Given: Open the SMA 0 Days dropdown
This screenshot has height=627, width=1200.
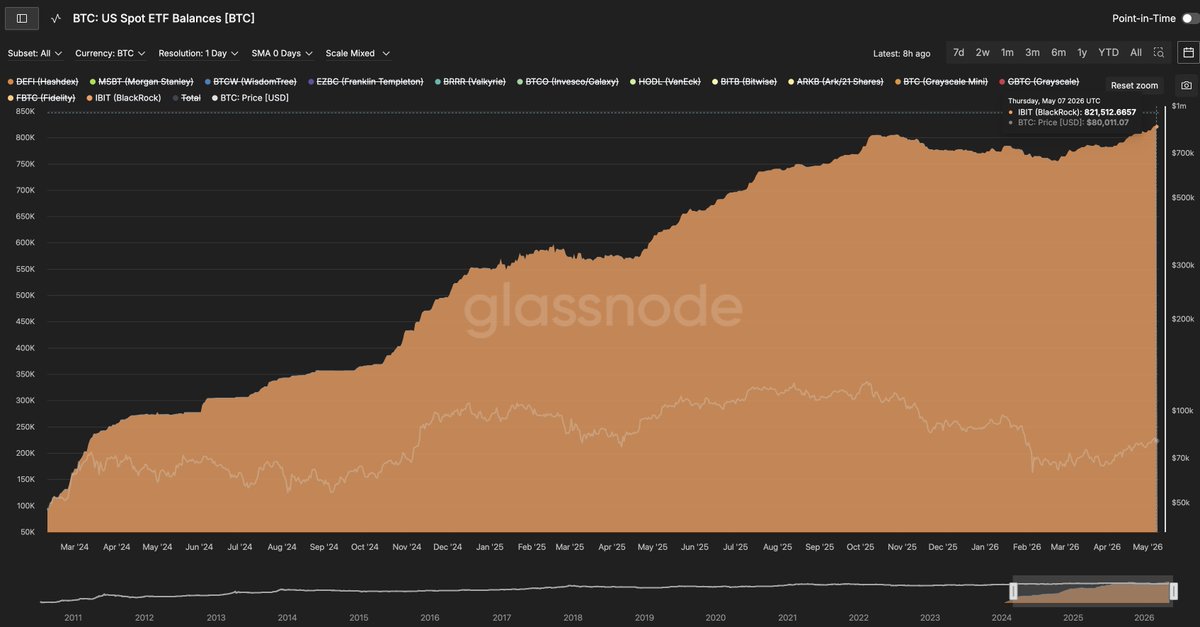Looking at the screenshot, I should point(283,53).
